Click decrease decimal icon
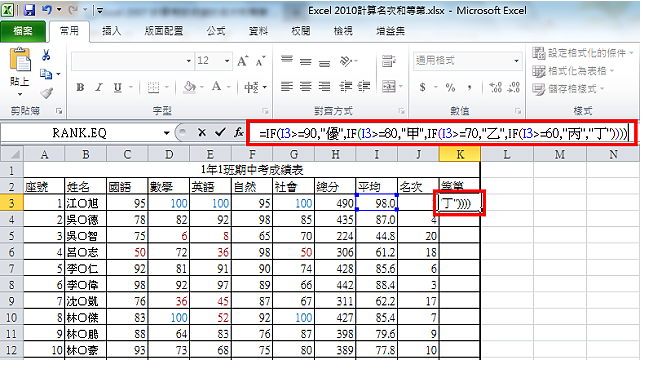 click(x=514, y=87)
